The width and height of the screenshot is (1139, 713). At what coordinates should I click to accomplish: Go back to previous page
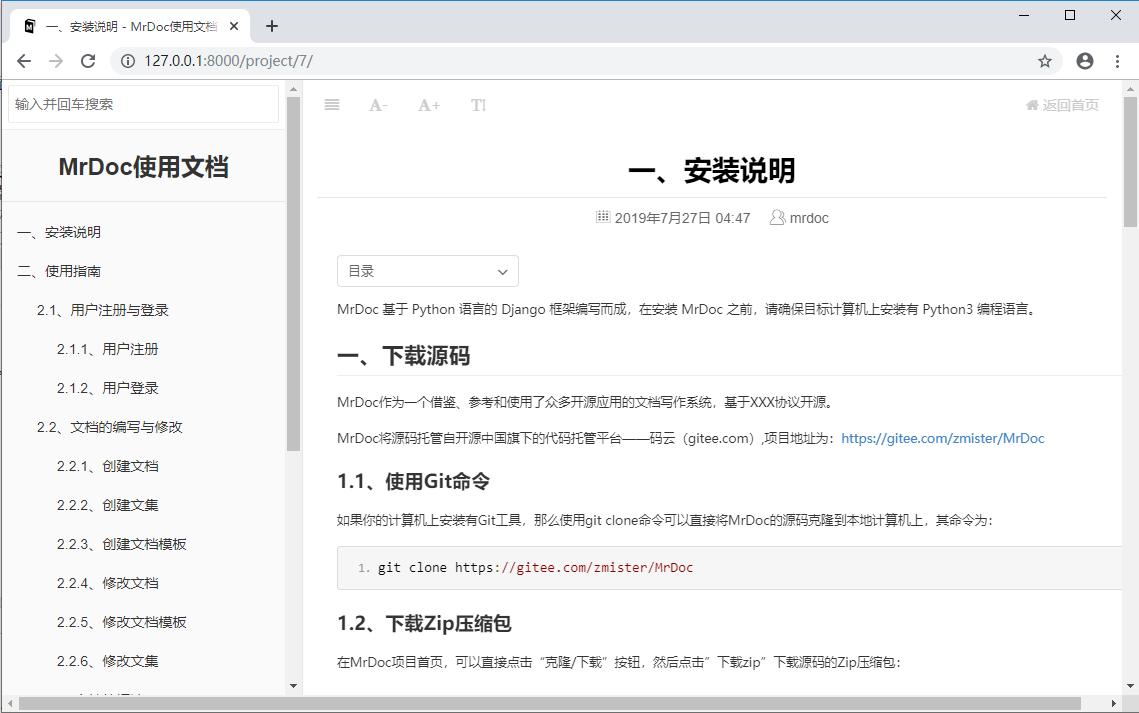click(x=24, y=61)
